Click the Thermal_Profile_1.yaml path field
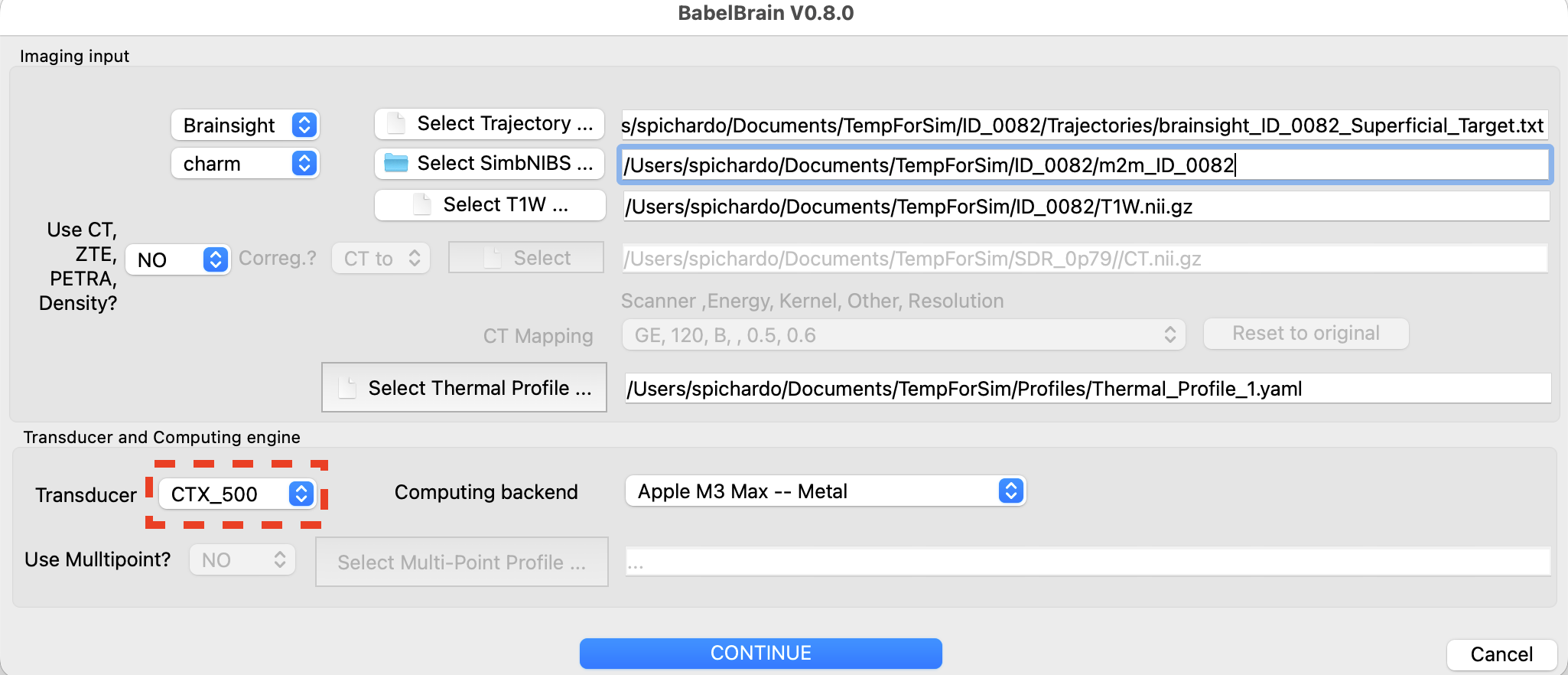 (1086, 389)
